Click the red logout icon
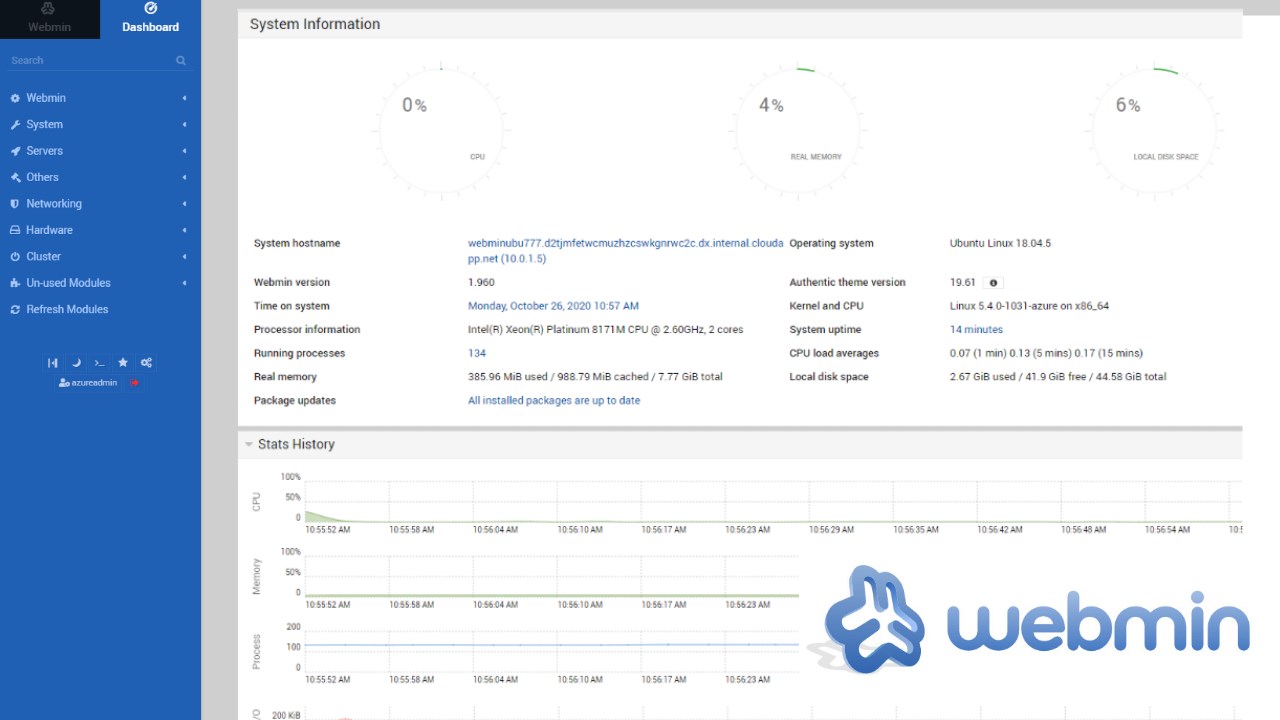The image size is (1280, 720). [x=134, y=383]
